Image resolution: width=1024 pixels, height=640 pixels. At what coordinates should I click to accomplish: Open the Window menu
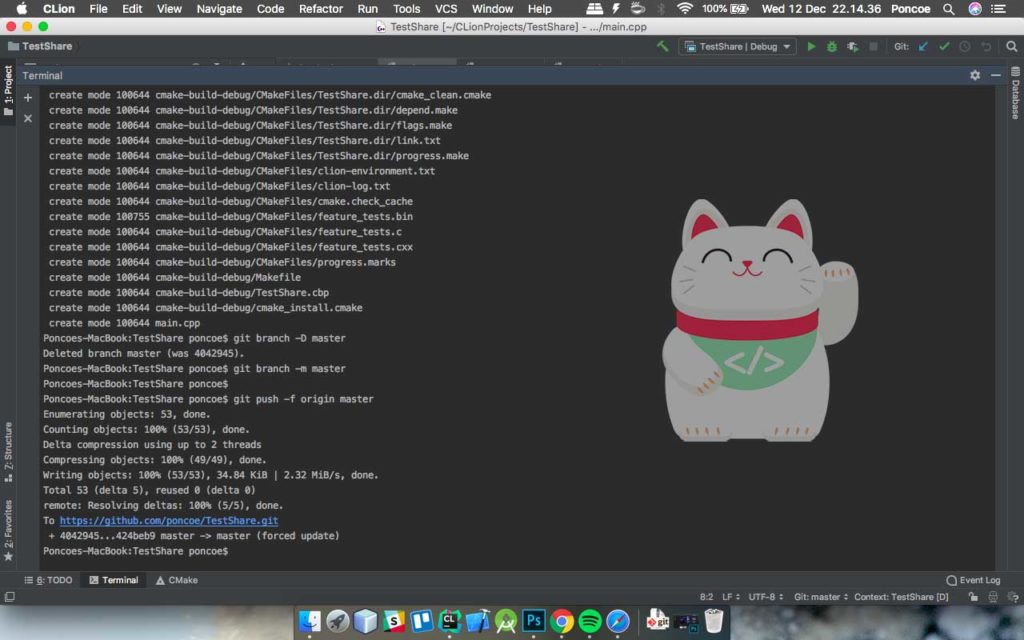tap(492, 9)
